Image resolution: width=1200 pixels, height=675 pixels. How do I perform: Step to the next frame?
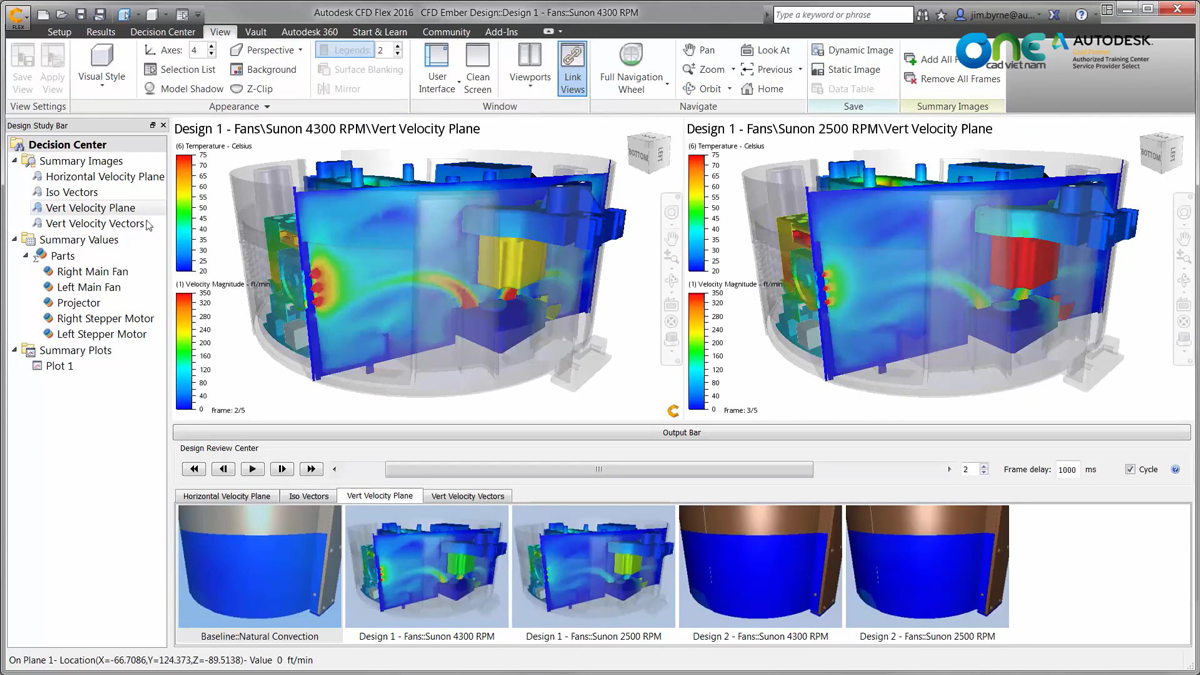(x=282, y=469)
